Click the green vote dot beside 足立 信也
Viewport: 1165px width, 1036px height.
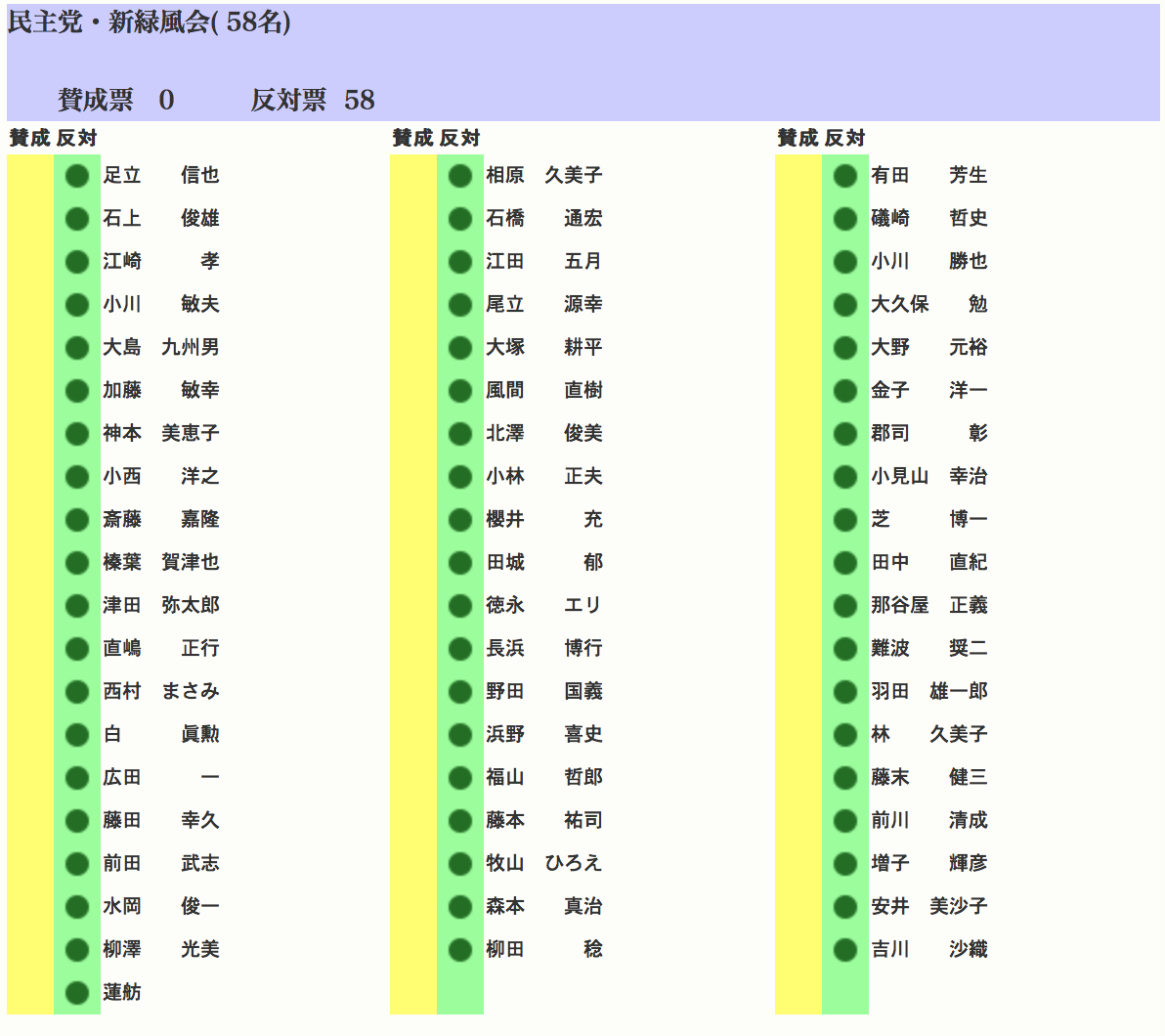click(x=77, y=175)
